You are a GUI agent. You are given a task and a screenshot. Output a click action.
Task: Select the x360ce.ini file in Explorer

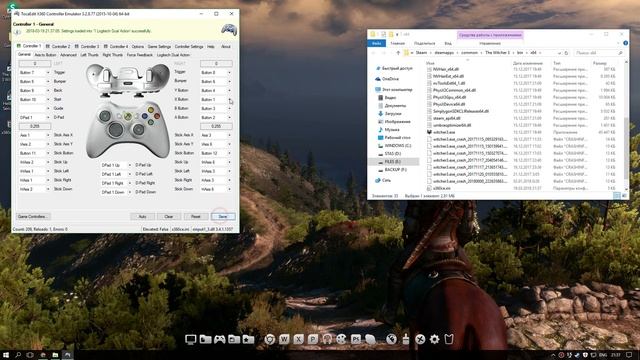pos(442,188)
